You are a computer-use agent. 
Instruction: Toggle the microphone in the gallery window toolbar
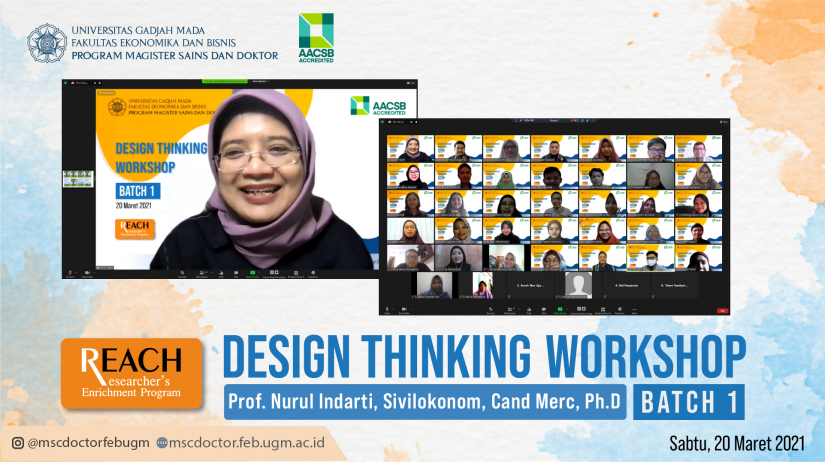click(388, 310)
